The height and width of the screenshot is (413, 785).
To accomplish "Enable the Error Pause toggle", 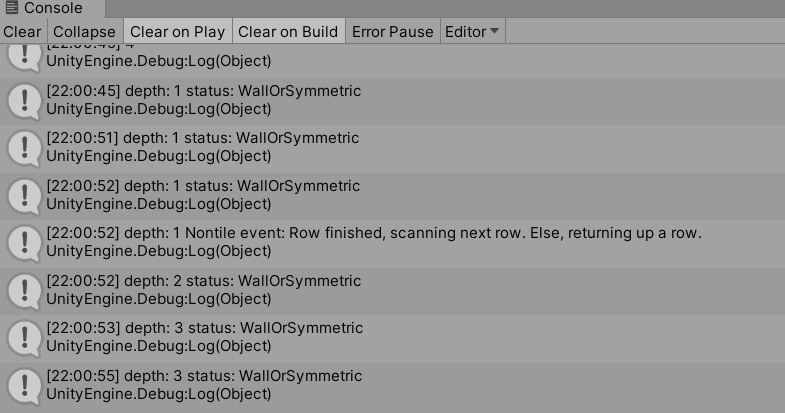I will pos(392,32).
